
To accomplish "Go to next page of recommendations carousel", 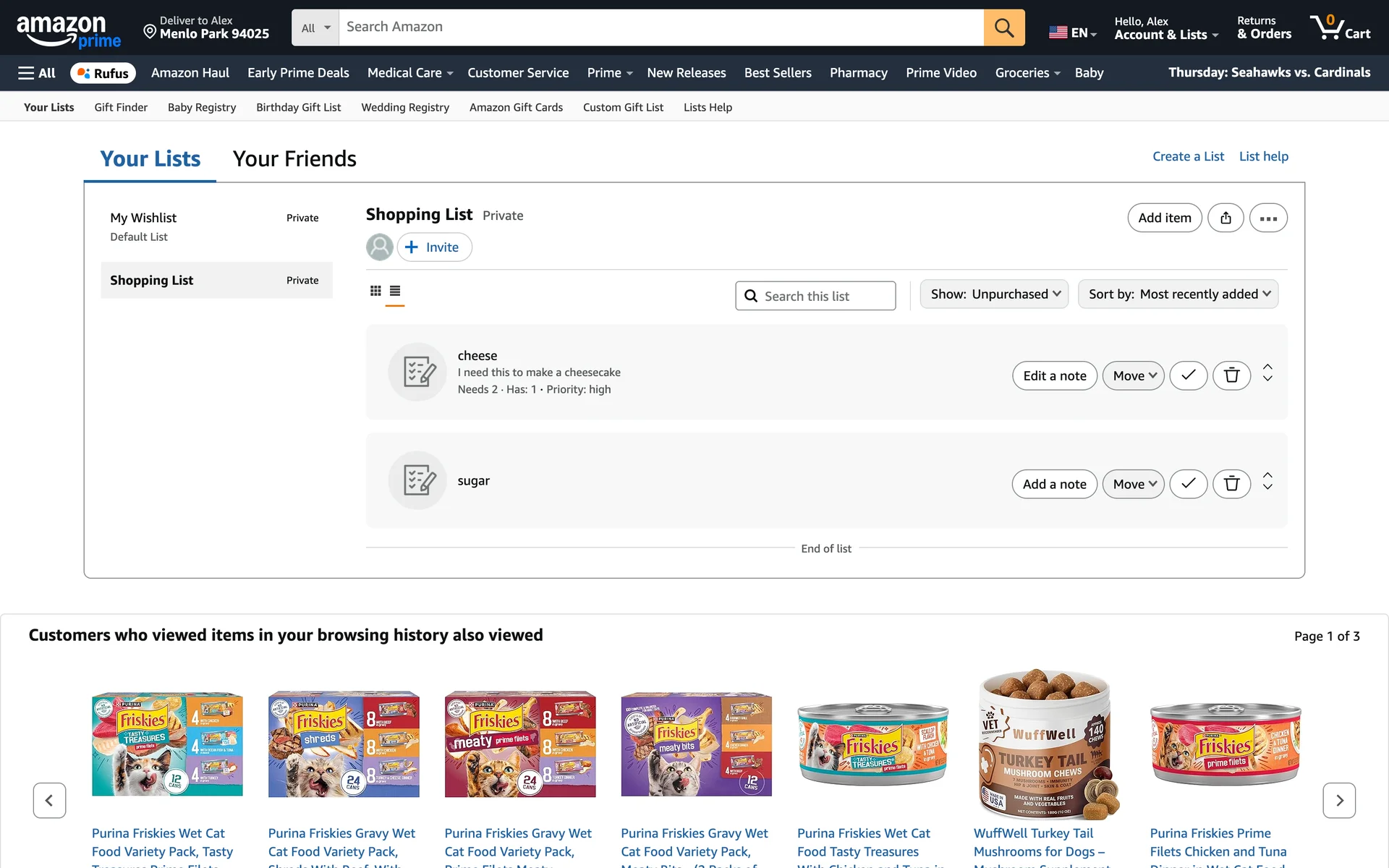I will pos(1339,800).
